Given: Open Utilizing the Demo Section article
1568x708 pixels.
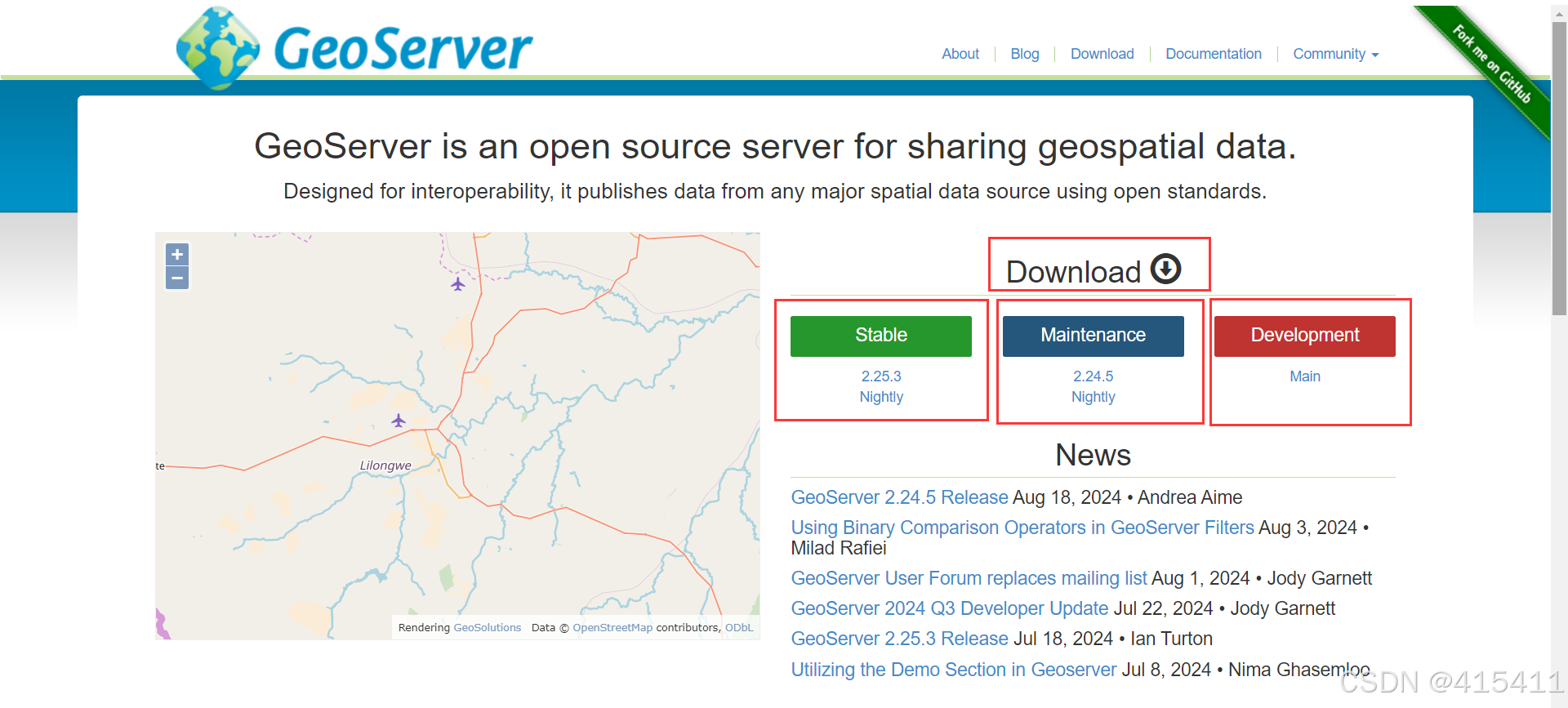Looking at the screenshot, I should coord(953,670).
